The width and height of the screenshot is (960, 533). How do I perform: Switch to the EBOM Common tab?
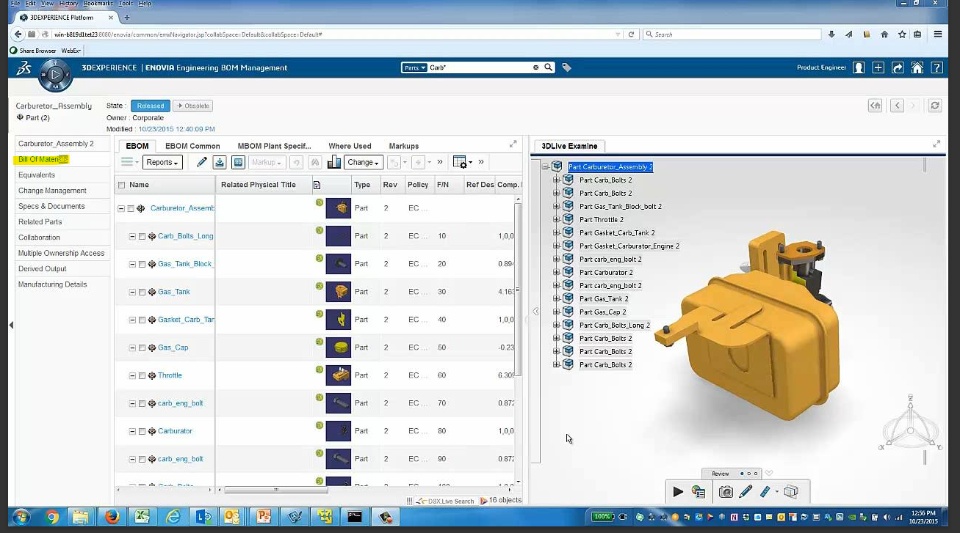[192, 146]
